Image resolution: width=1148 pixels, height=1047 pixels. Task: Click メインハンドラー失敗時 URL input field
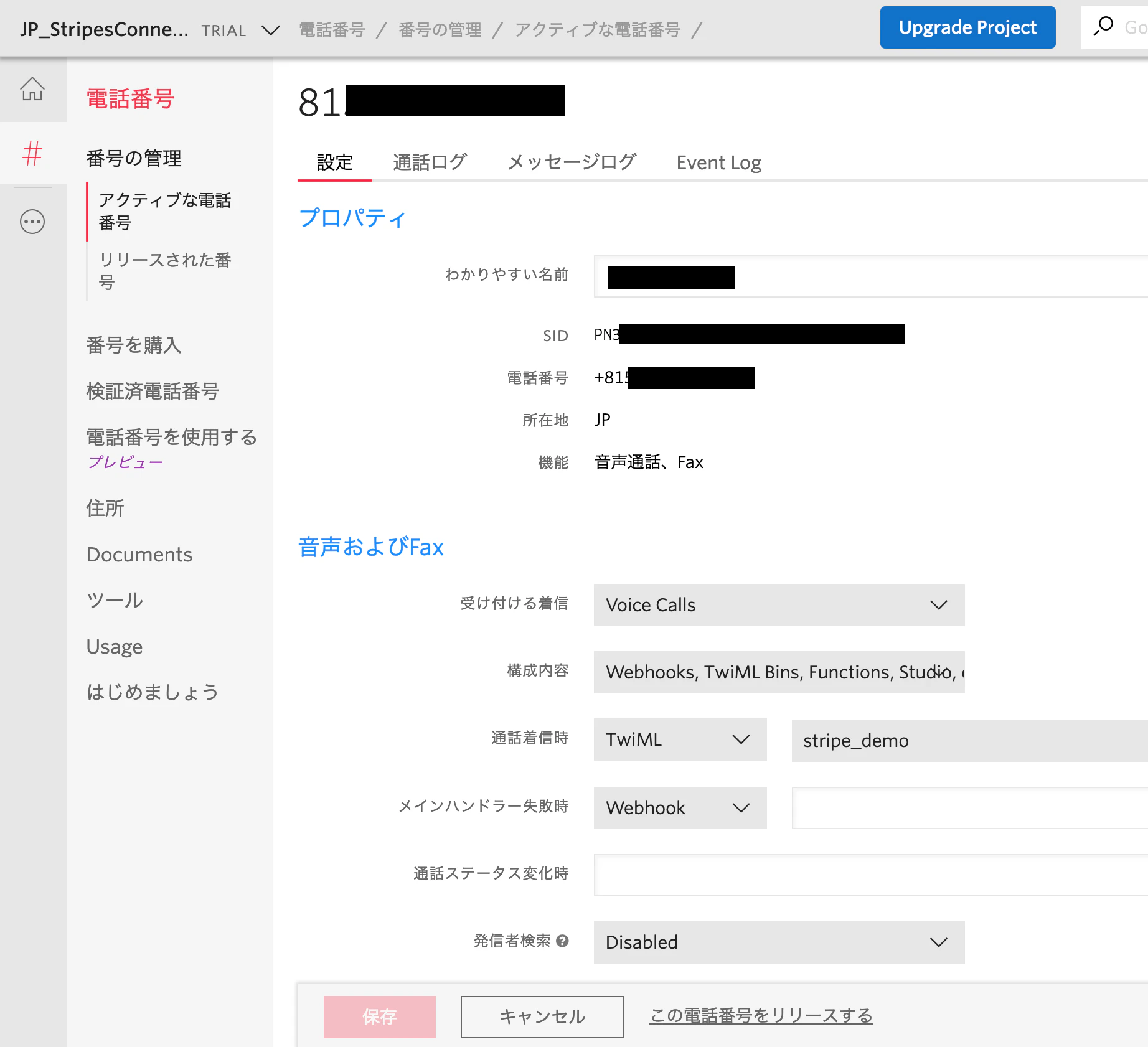(970, 808)
